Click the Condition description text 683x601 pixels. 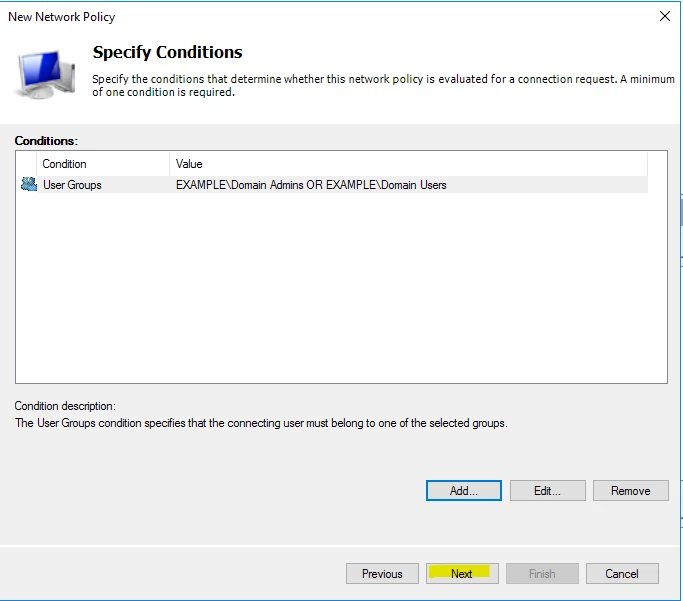pos(261,423)
